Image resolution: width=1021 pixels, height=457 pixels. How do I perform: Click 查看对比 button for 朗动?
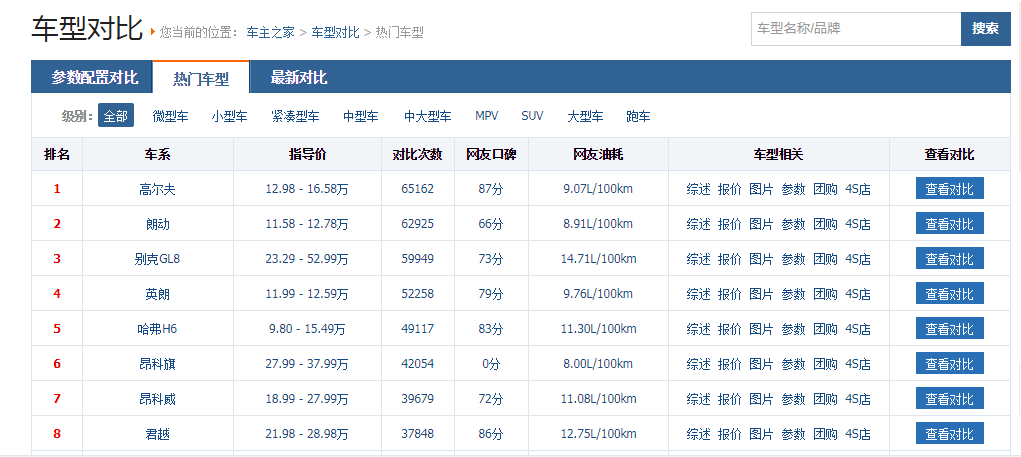(949, 223)
